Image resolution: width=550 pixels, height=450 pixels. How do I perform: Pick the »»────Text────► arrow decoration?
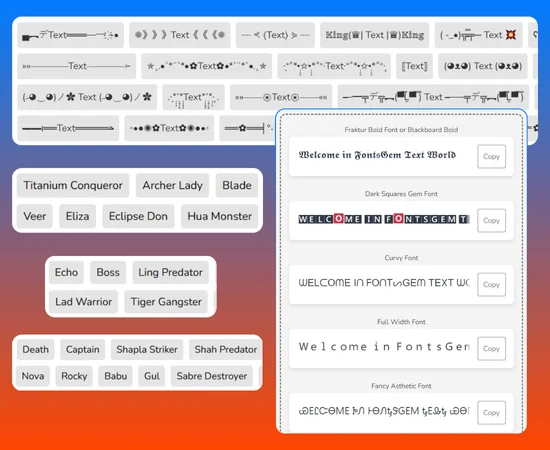[76, 66]
